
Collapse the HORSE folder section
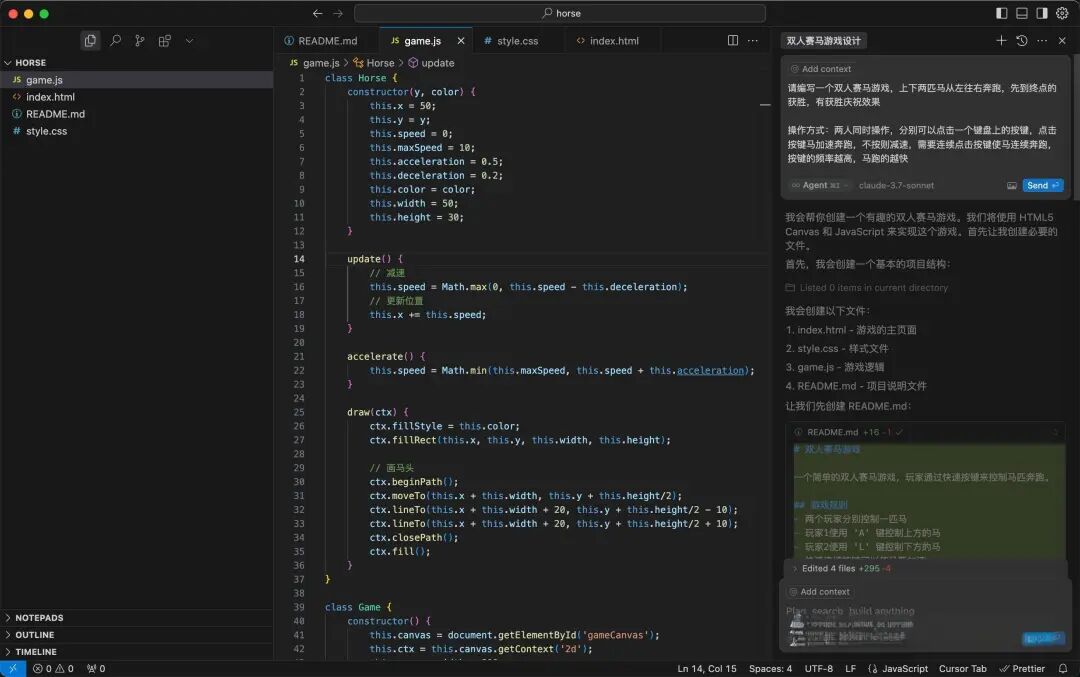pyautogui.click(x=137, y=63)
